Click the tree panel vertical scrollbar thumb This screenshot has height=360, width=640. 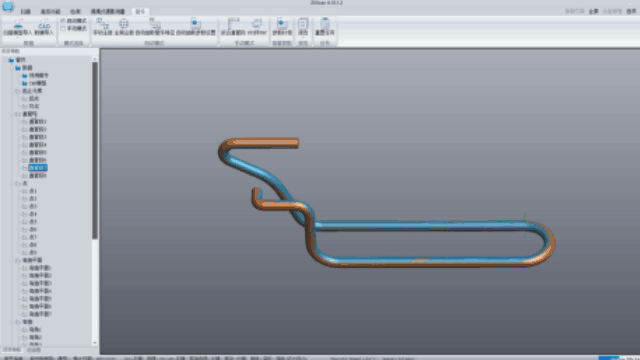click(95, 150)
